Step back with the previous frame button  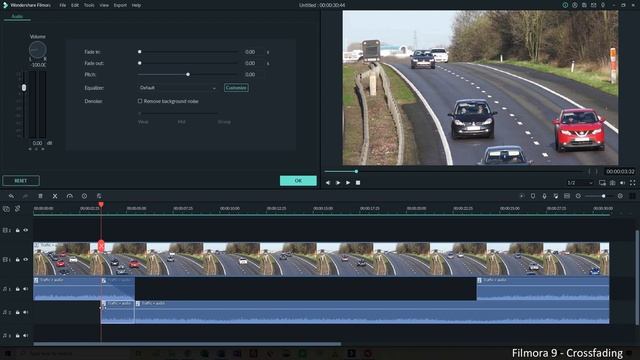328,183
